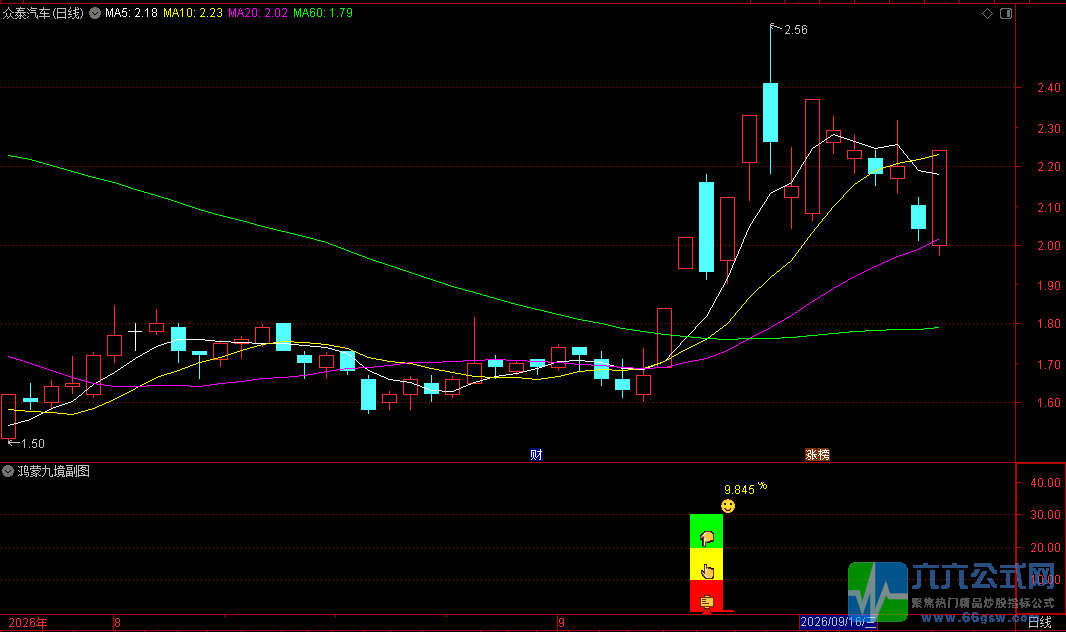Click the 2026/09/16/三 date label
Viewport: 1066px width, 632px height.
click(x=838, y=622)
